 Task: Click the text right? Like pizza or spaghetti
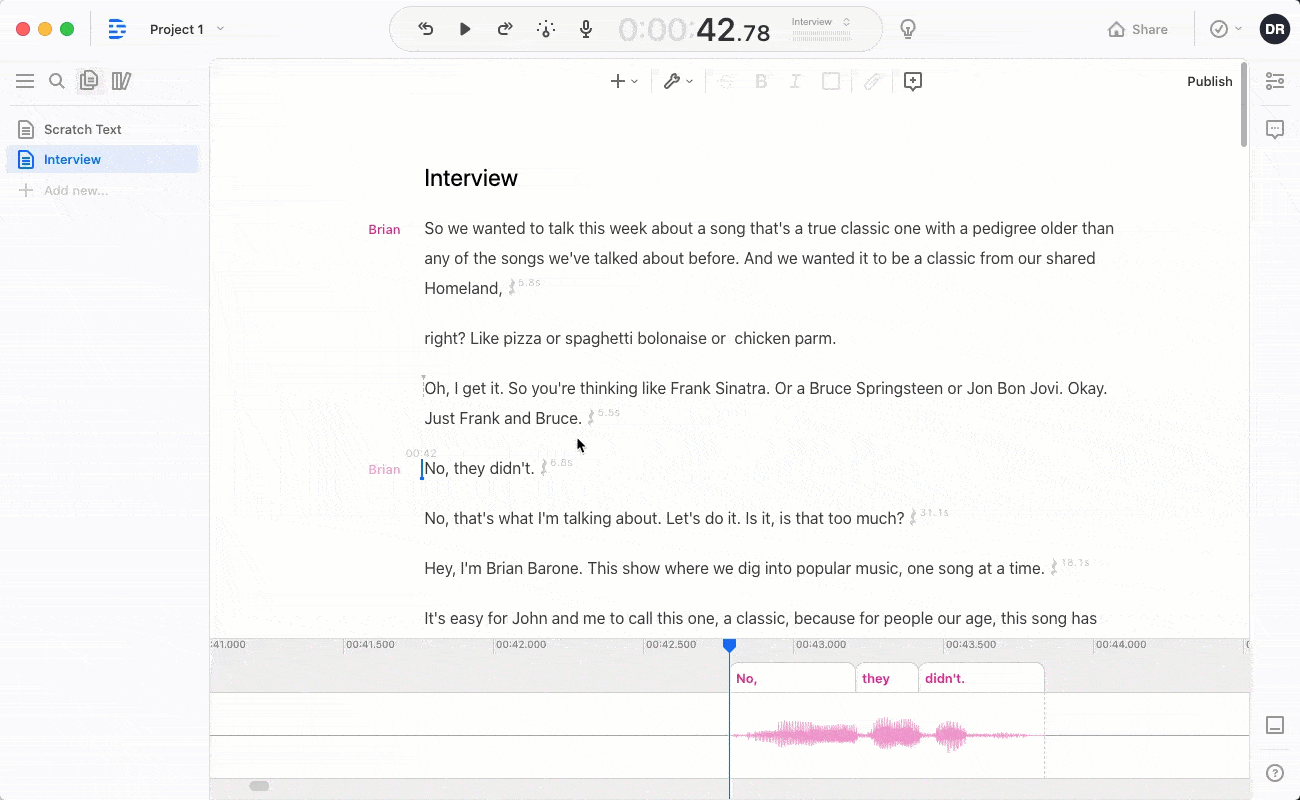(573, 339)
